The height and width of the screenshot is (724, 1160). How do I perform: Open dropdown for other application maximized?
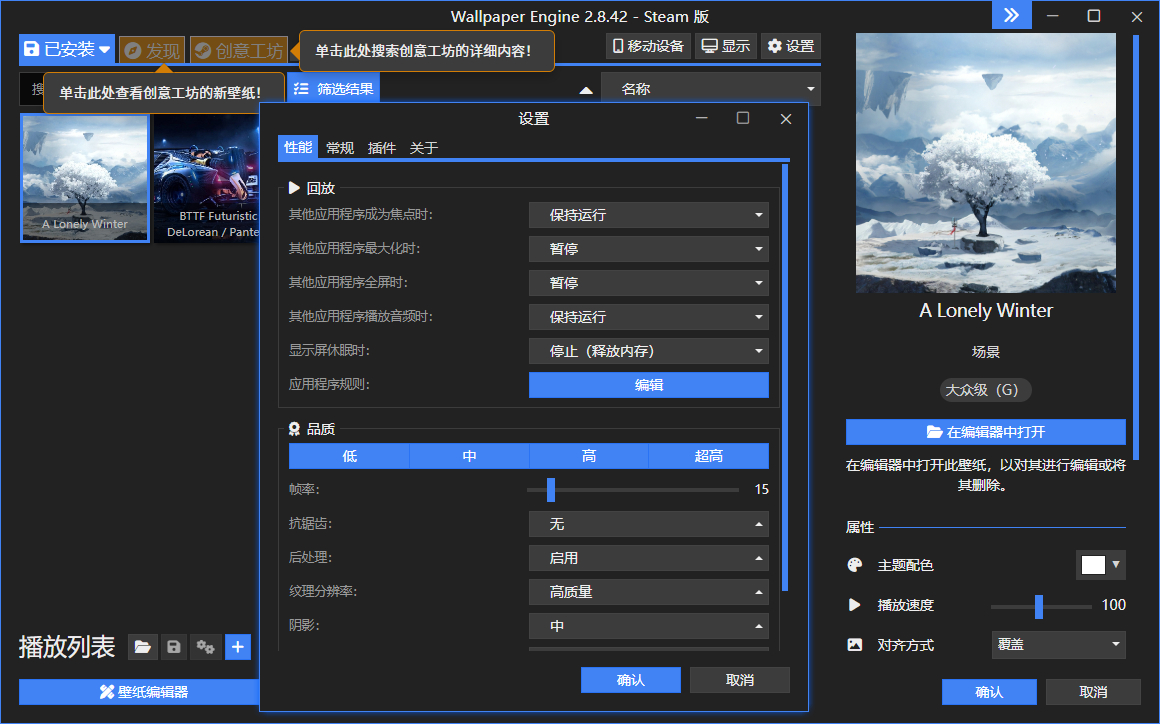(x=649, y=249)
